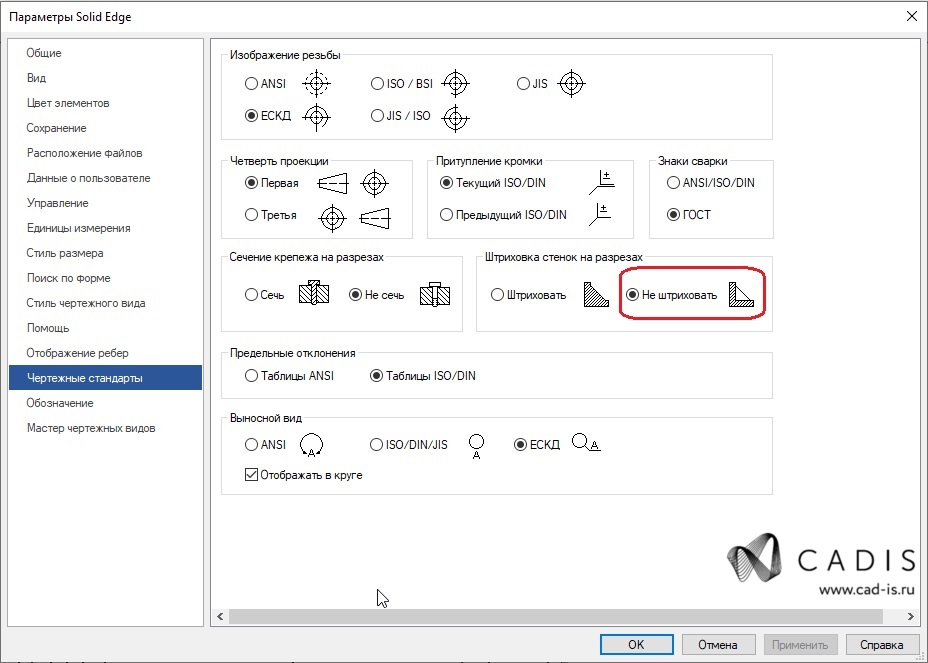The image size is (928, 663).
Task: Open the Помощь page
Action: (105, 328)
